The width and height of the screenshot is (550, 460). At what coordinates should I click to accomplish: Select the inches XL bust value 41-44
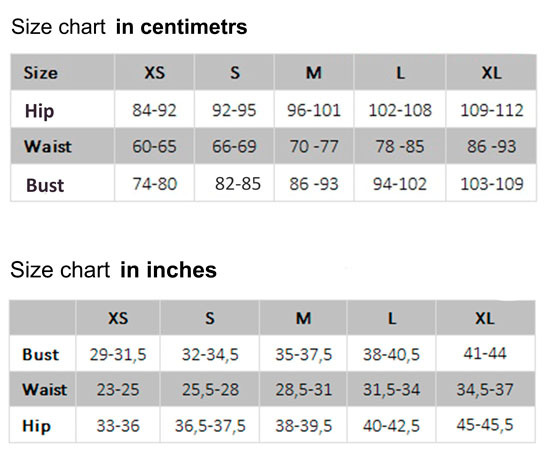485,353
